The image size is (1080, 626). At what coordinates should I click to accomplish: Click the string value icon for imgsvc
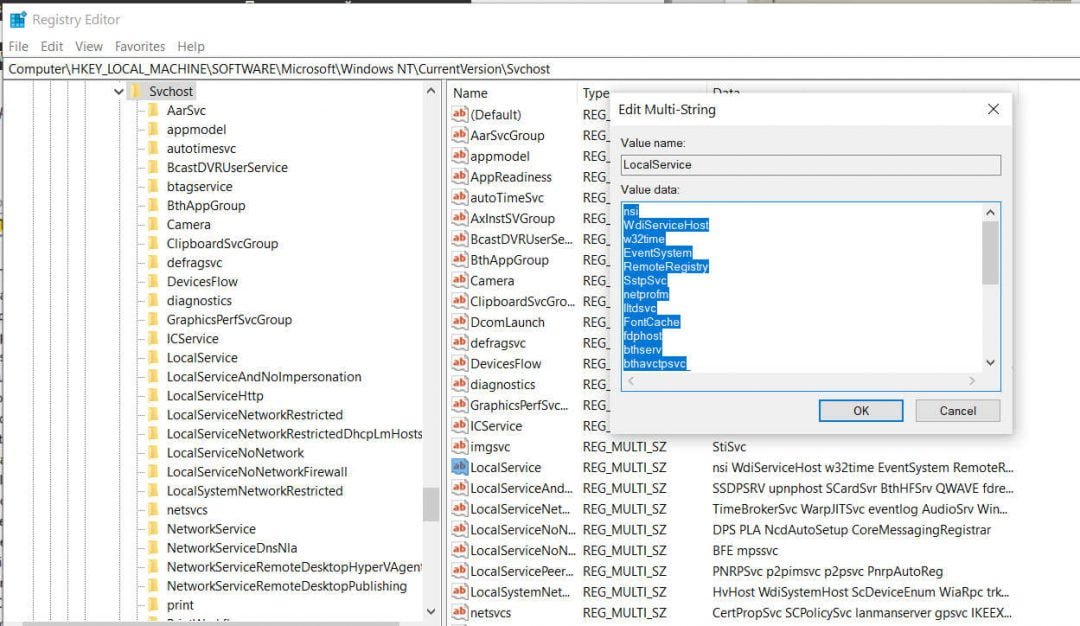[x=460, y=447]
